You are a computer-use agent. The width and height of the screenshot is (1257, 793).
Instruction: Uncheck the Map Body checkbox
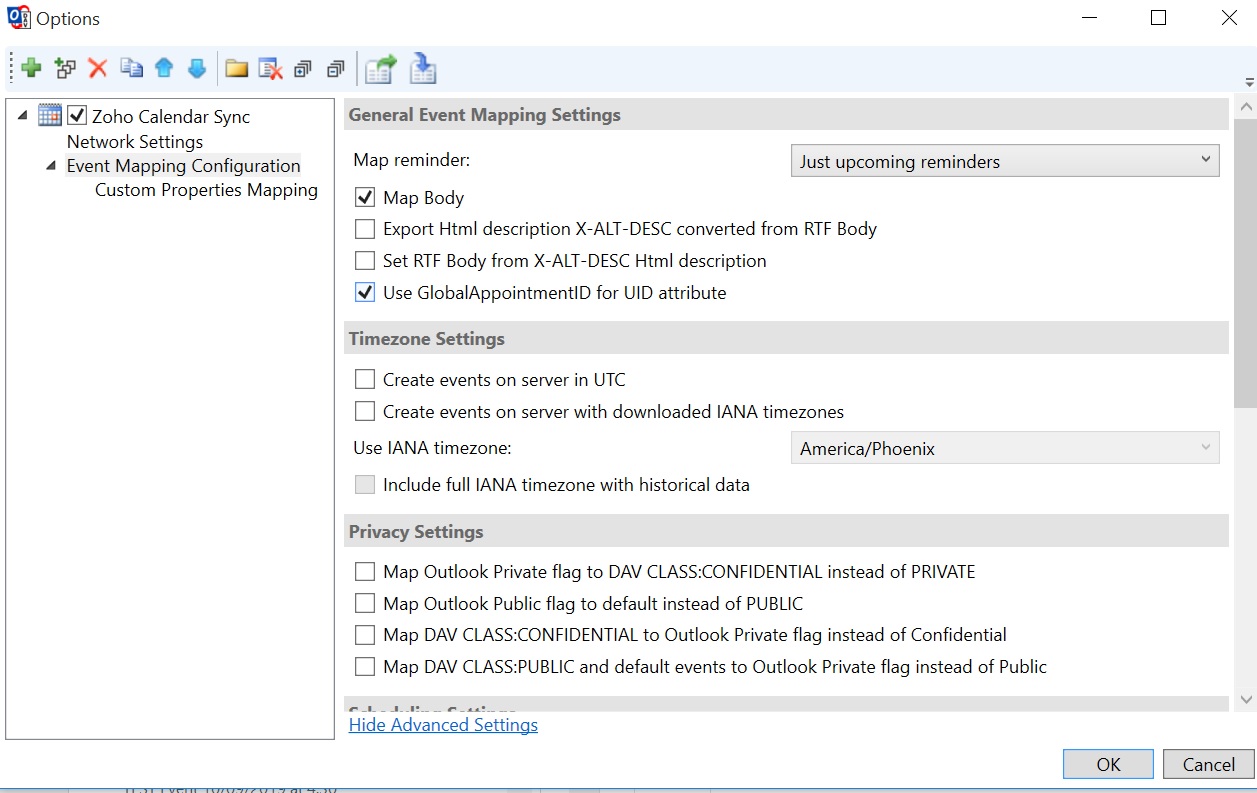[365, 198]
